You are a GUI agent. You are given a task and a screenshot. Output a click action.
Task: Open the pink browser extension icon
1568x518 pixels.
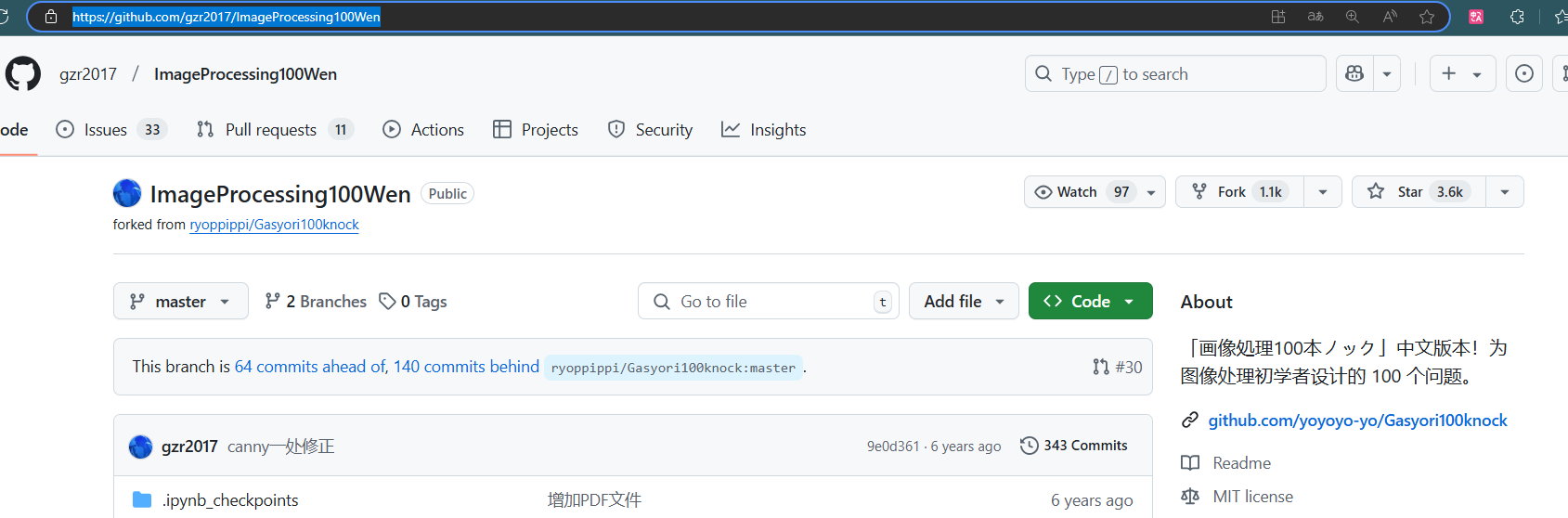[x=1476, y=17]
